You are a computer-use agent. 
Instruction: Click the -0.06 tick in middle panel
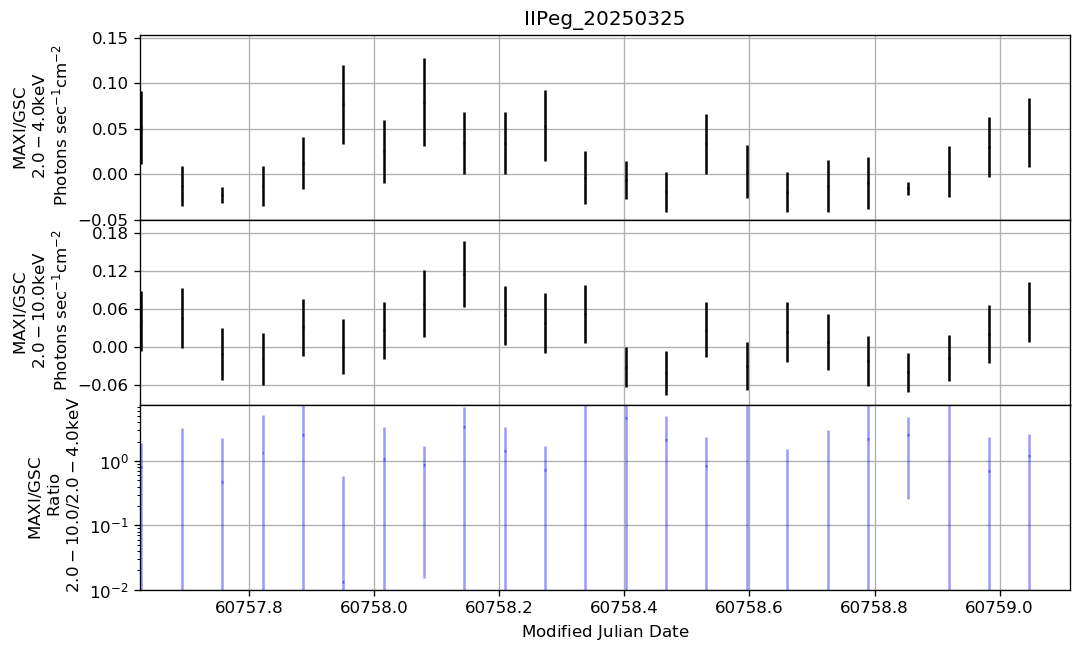[x=102, y=385]
